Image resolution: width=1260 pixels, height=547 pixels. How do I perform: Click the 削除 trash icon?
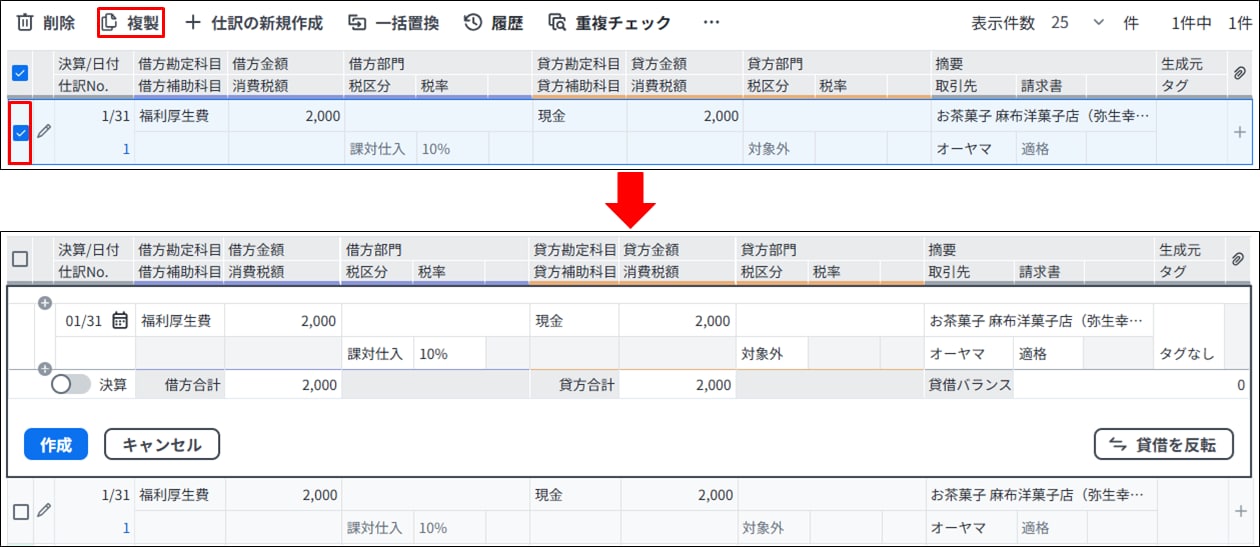pyautogui.click(x=25, y=22)
